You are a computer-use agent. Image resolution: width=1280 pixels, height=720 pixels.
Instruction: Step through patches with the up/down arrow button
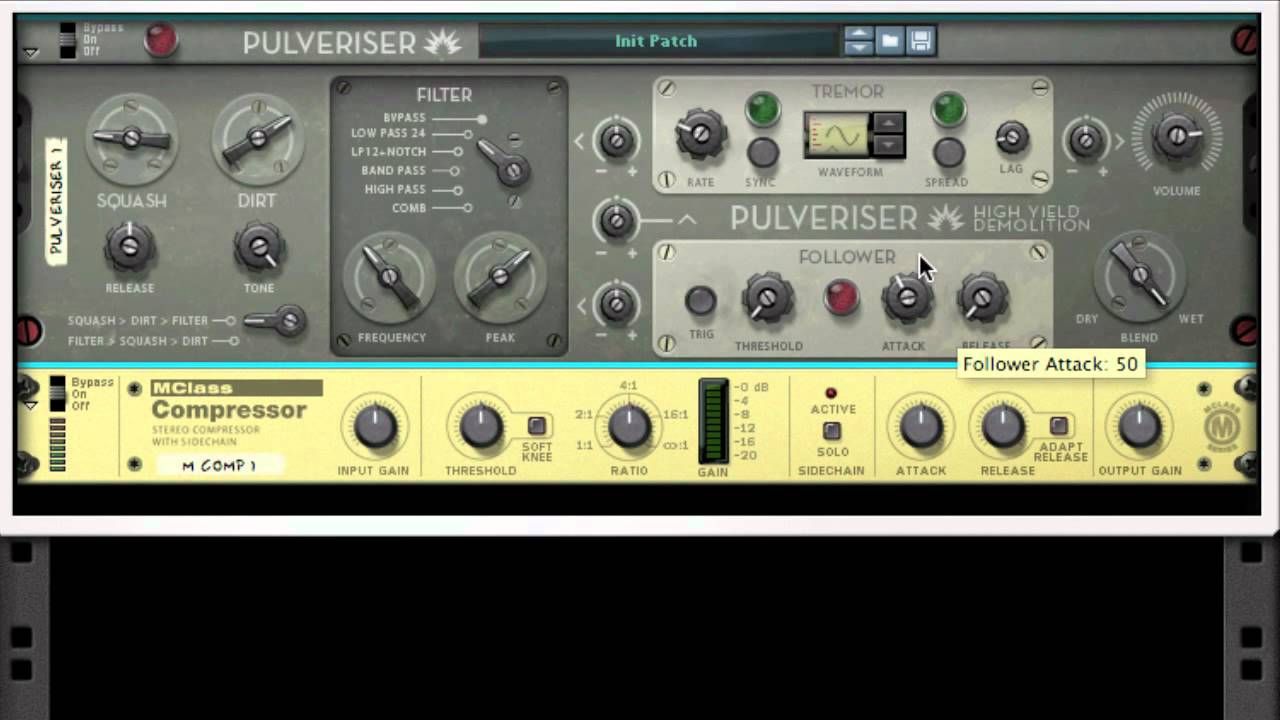tap(859, 40)
